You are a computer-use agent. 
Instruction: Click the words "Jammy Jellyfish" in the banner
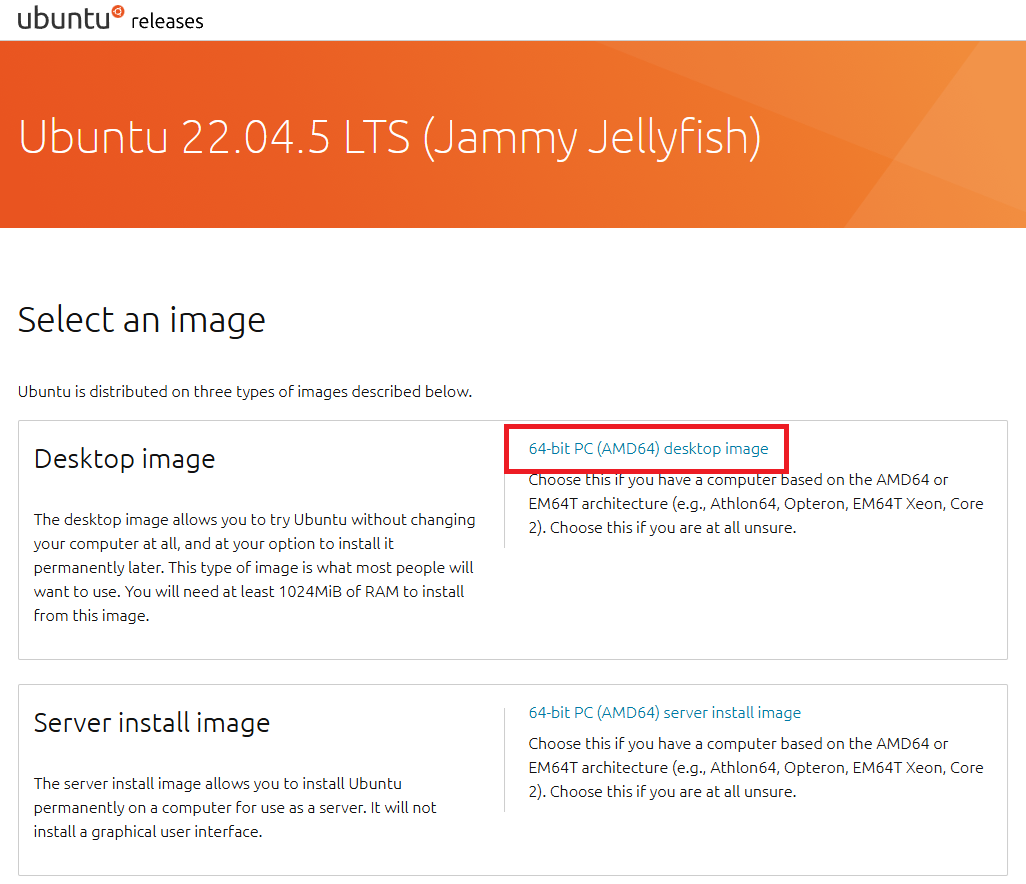point(590,137)
